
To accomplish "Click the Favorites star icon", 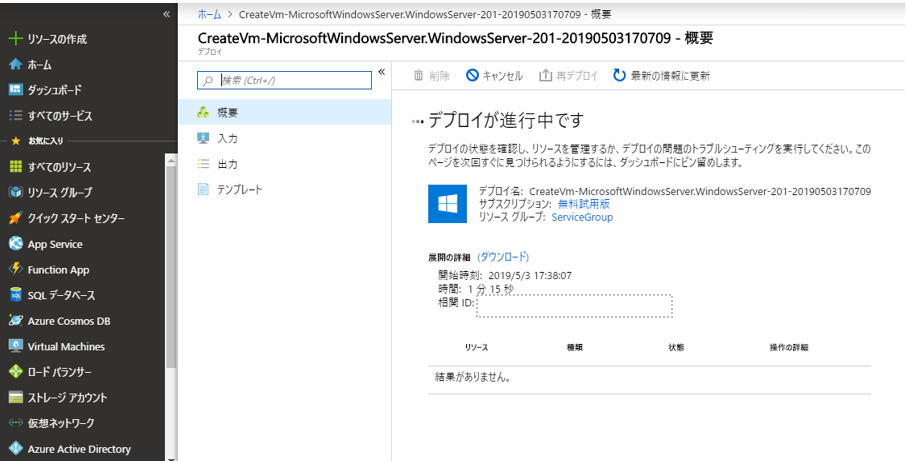I will [16, 141].
